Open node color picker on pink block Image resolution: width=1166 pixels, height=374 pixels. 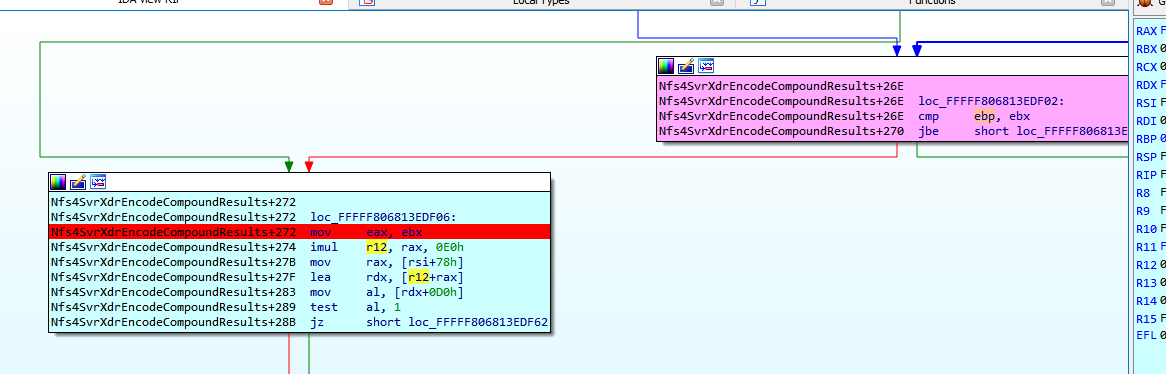click(666, 66)
